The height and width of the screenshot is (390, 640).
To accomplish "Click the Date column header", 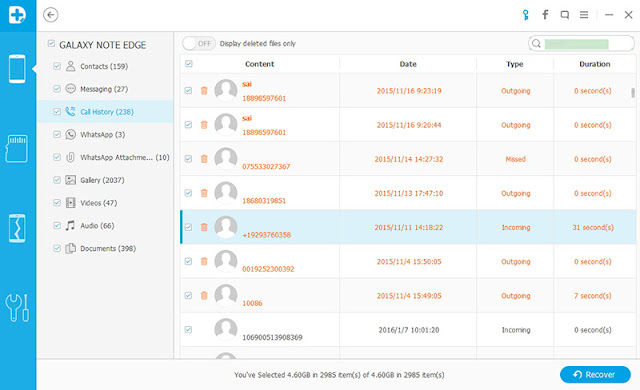I will click(408, 64).
